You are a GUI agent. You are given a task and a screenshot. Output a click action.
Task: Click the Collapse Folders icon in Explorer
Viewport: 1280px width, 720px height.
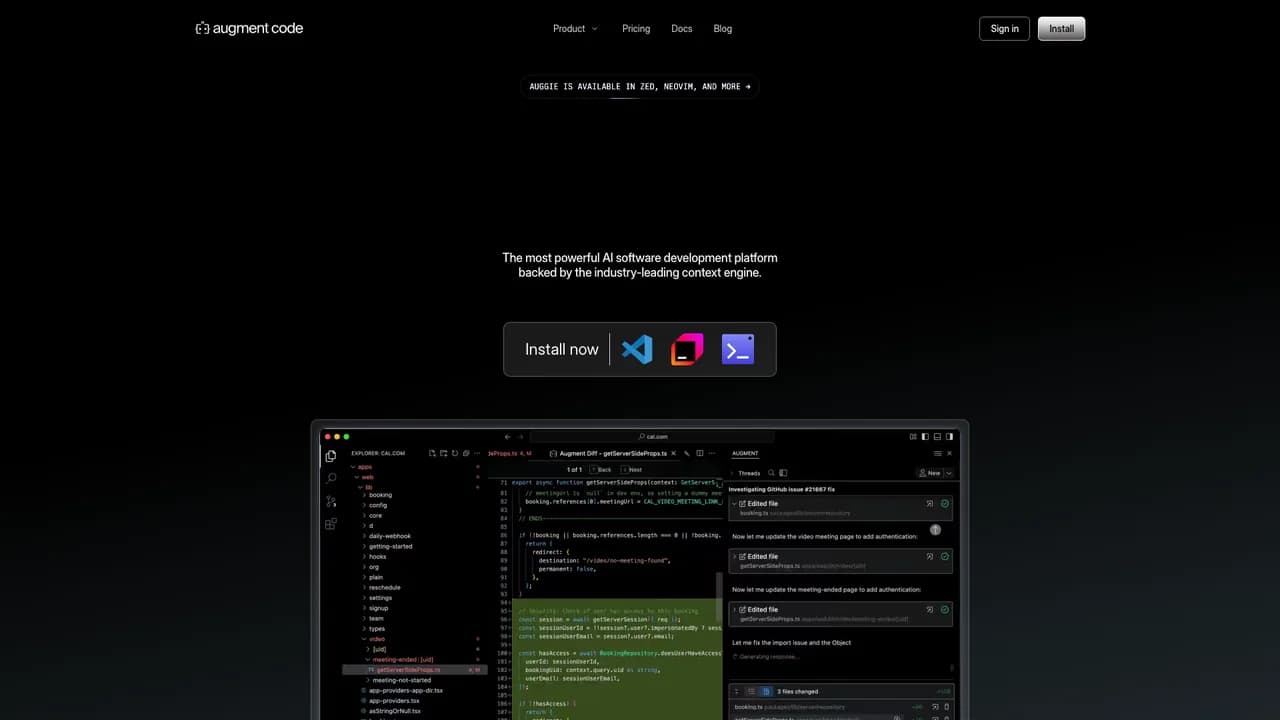(x=466, y=453)
